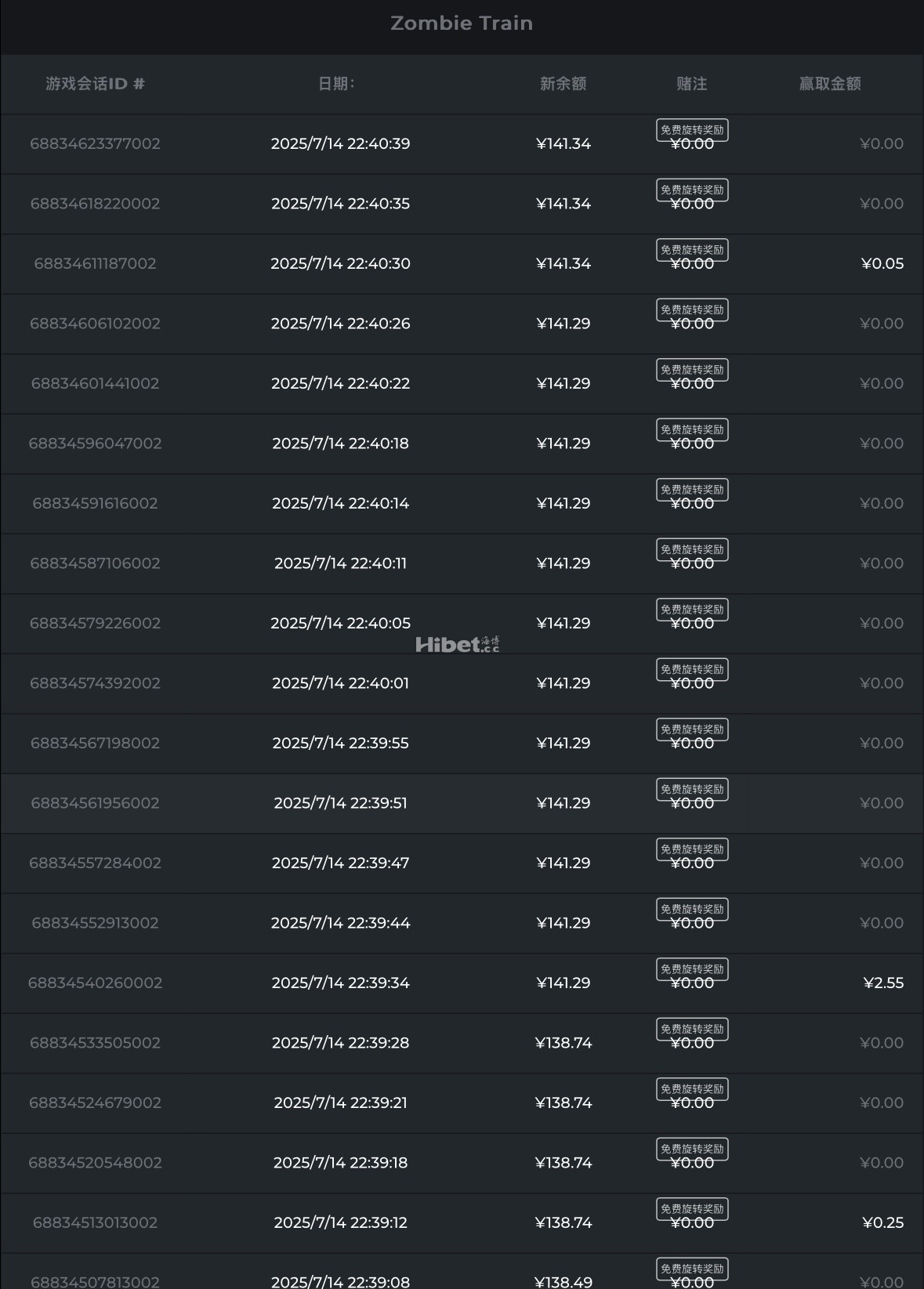Click free spin badge at 22:39:12
The image size is (924, 1289).
click(692, 1209)
